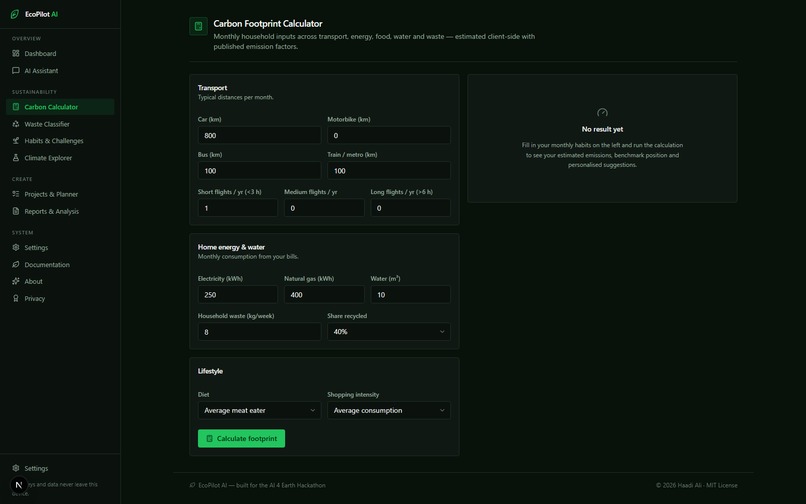Image resolution: width=806 pixels, height=504 pixels.
Task: Click the Medium flights per year input
Action: 324,208
